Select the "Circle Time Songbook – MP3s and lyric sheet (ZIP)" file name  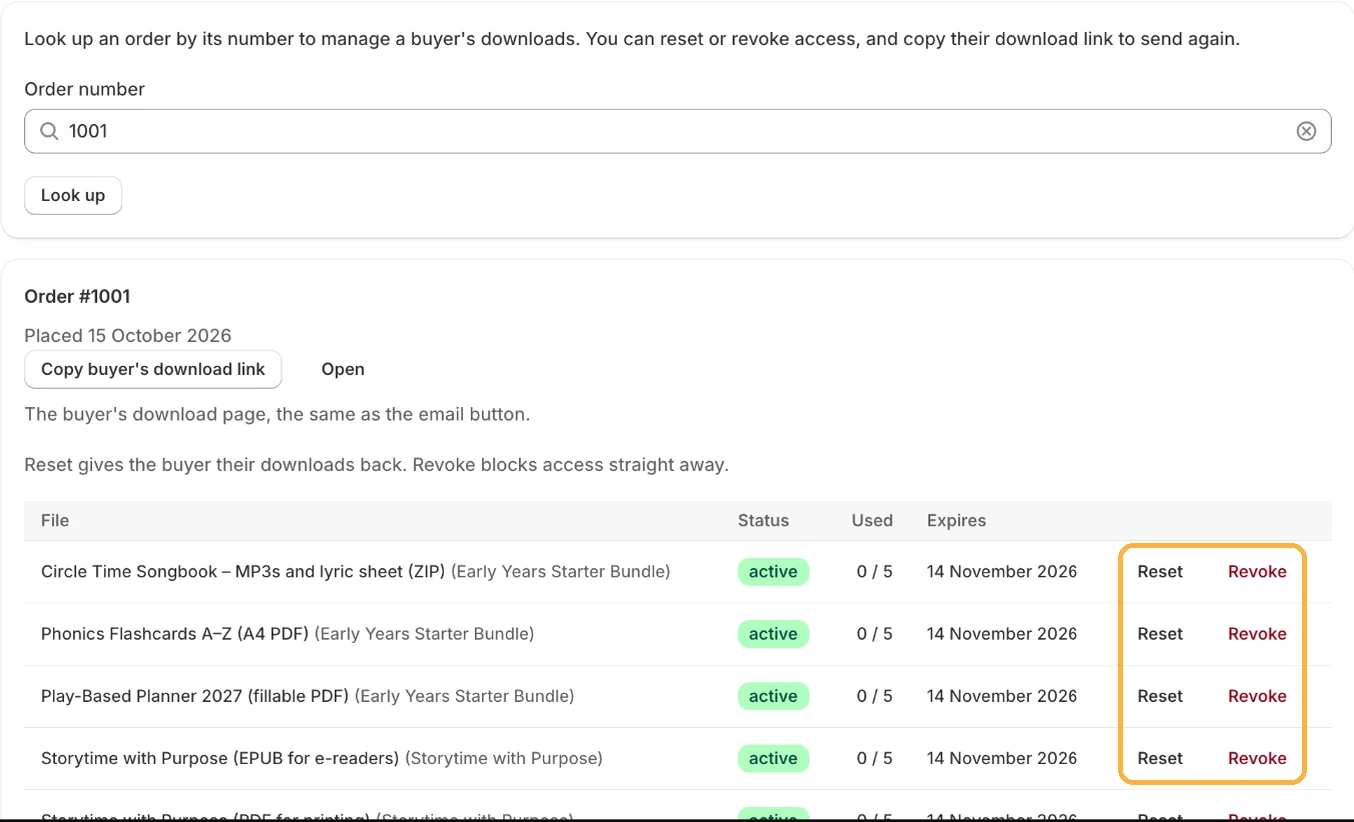(243, 572)
